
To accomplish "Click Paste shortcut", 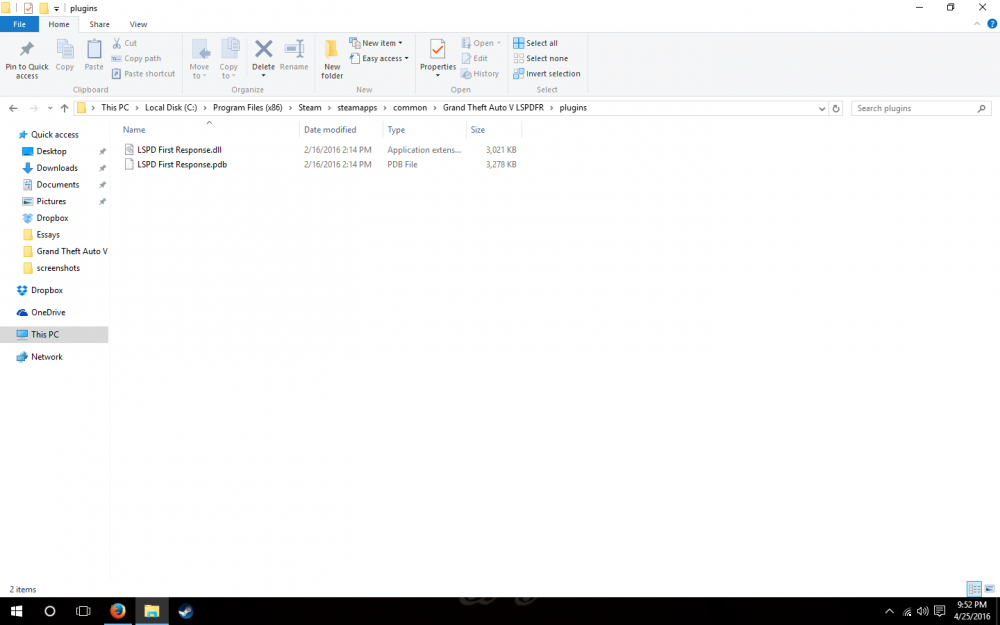I will click(143, 73).
